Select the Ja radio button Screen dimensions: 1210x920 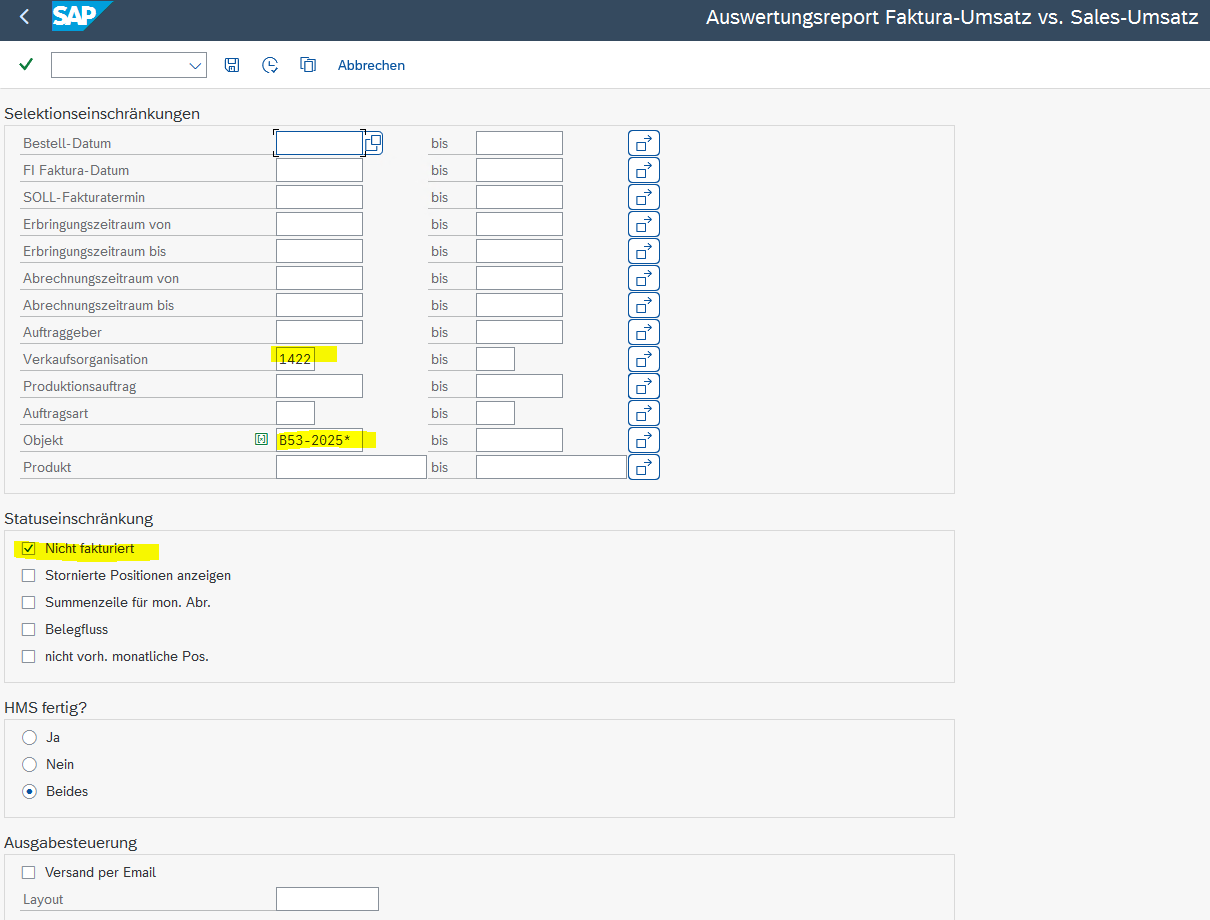point(30,737)
